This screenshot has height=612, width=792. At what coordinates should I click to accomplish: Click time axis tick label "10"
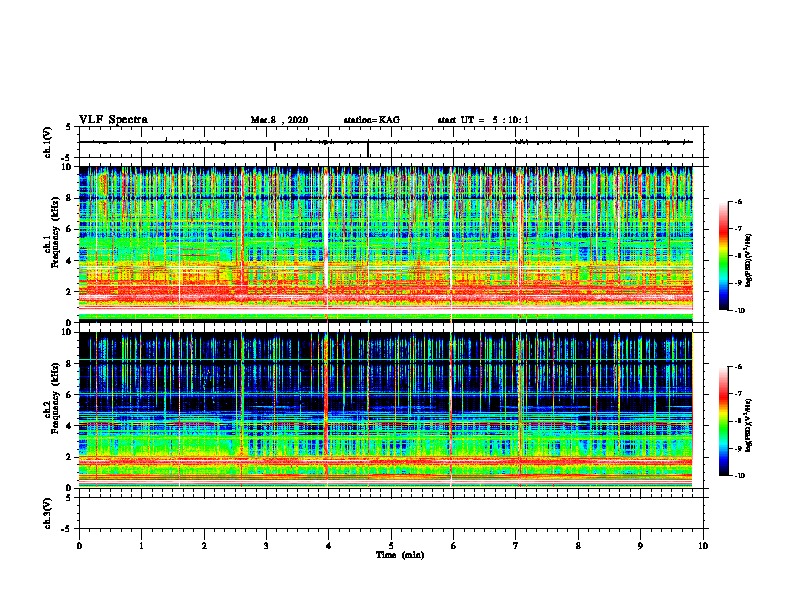coord(703,546)
